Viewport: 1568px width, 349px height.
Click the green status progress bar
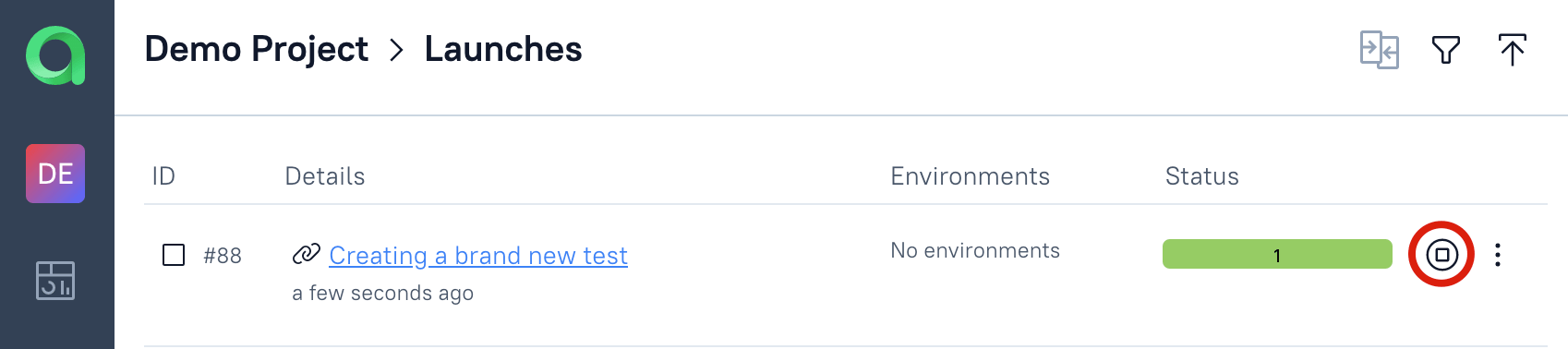point(1277,254)
